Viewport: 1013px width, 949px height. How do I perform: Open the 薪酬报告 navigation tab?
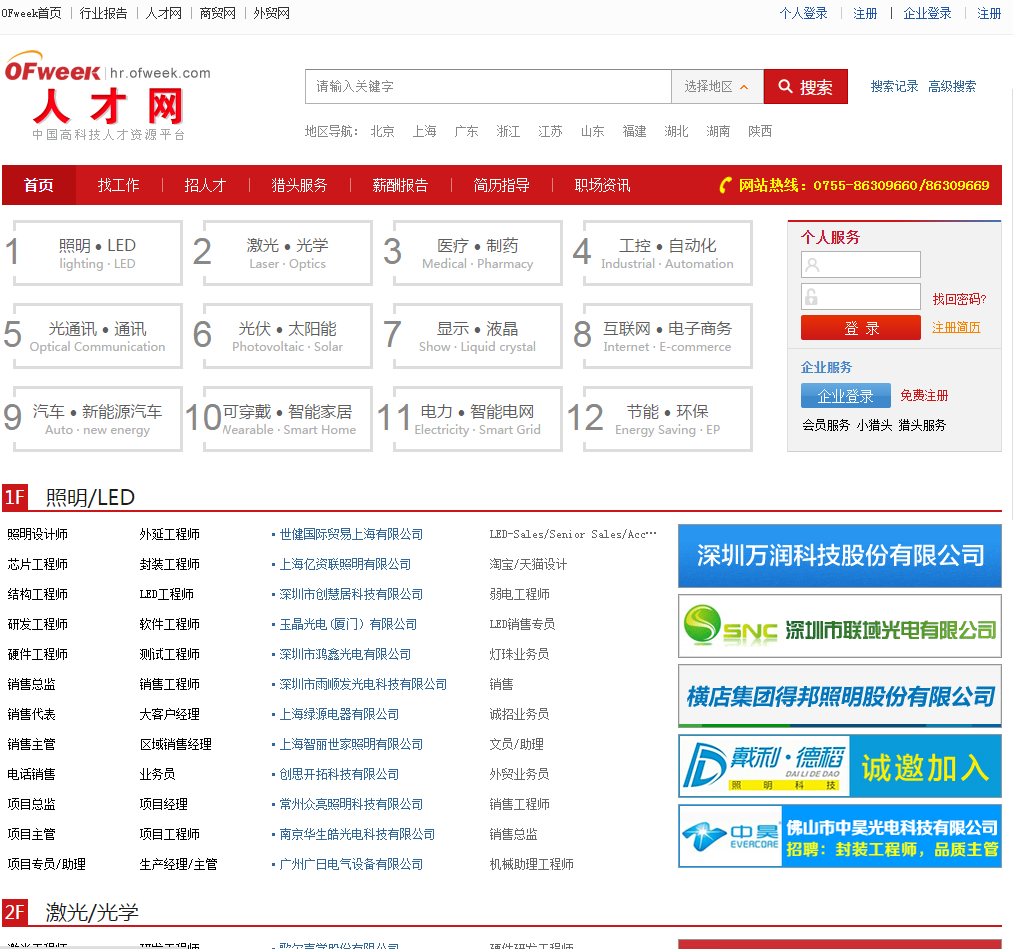coord(401,185)
